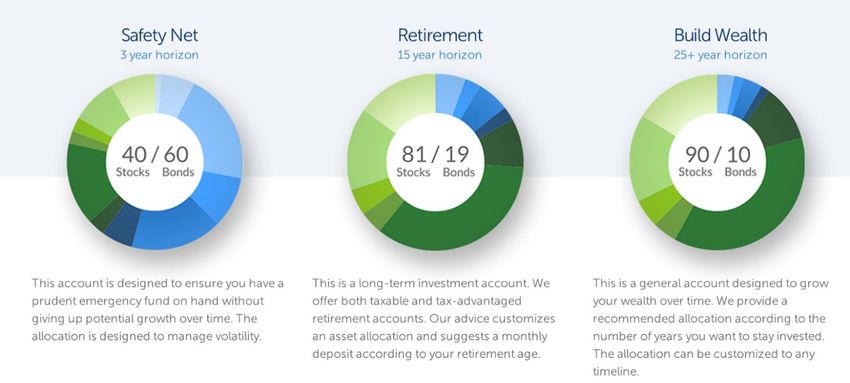Click the 90 / 10 donut center
This screenshot has height=383, width=850.
pyautogui.click(x=717, y=161)
